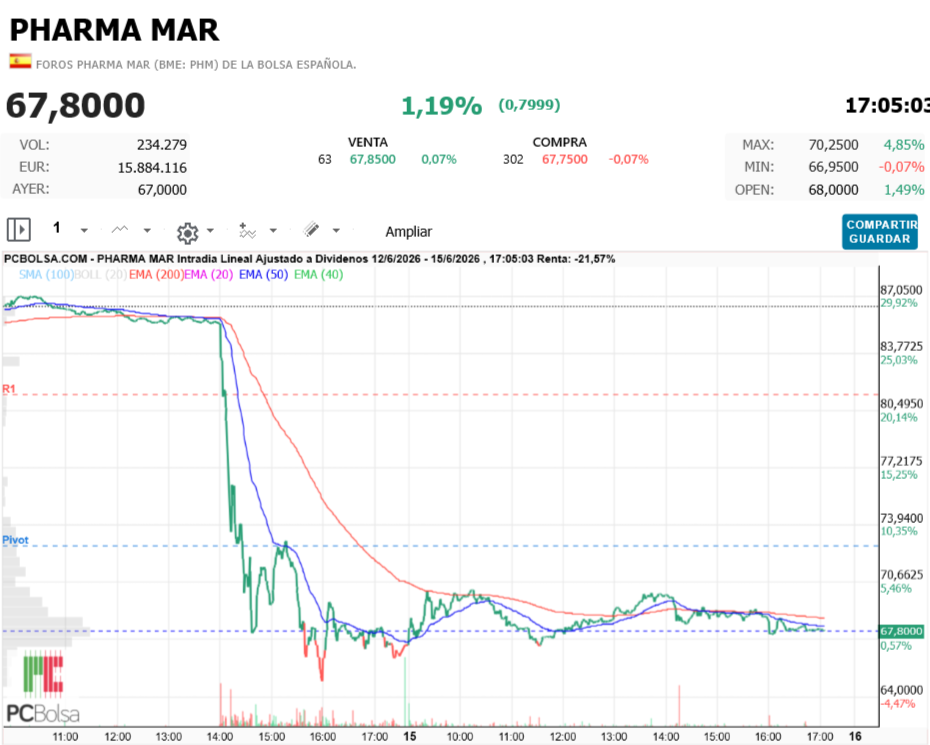Click the 87,0500 price axis label

tap(901, 290)
